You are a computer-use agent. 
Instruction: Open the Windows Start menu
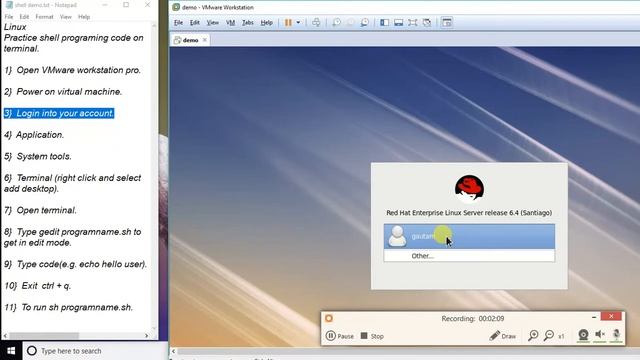11,351
